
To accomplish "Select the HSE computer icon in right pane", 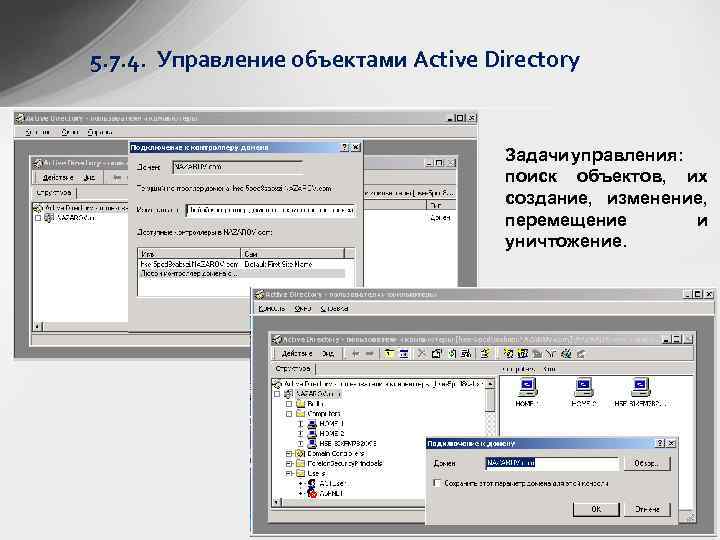I will 641,387.
